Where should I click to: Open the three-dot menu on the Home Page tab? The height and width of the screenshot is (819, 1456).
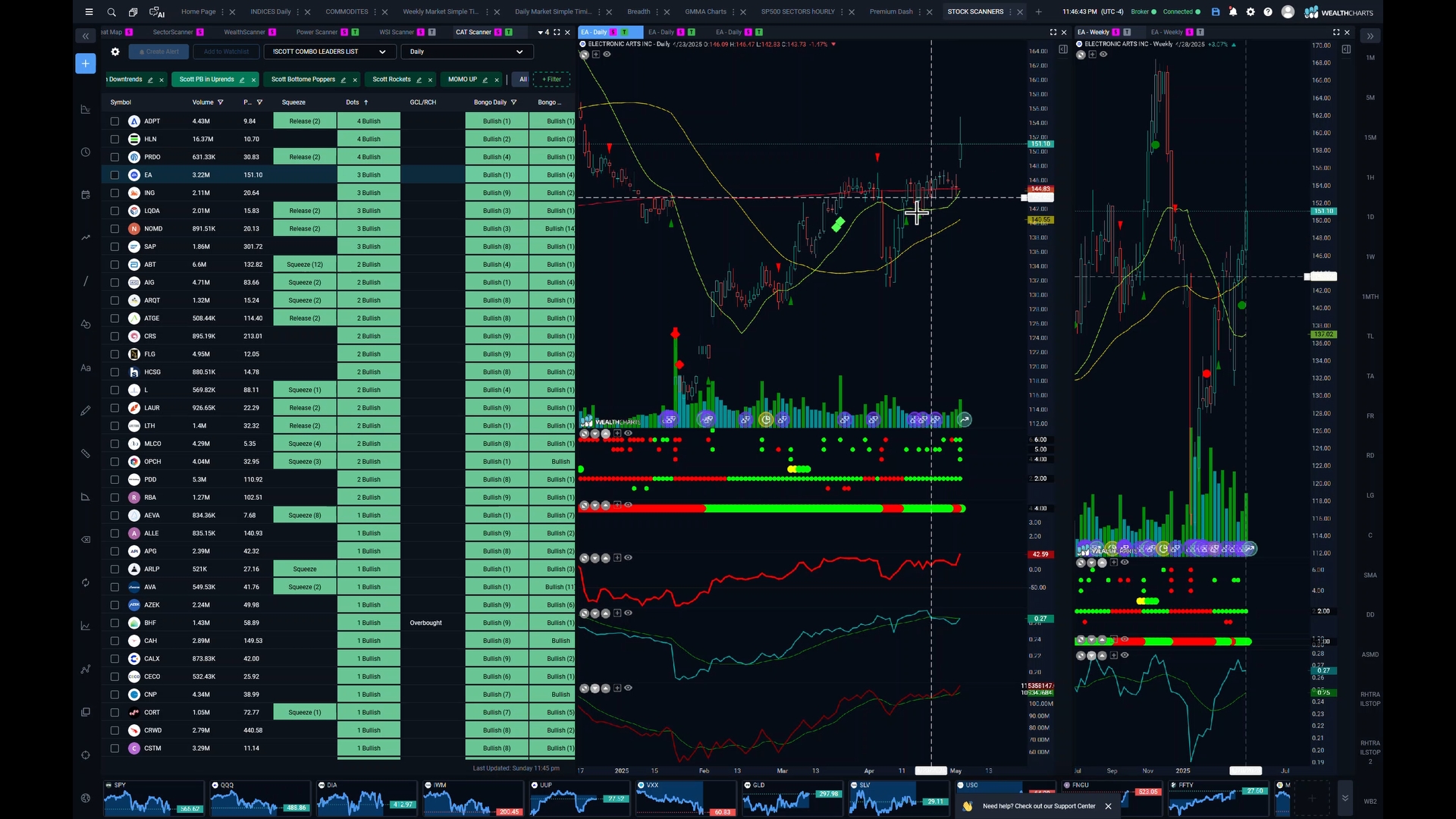tap(222, 12)
